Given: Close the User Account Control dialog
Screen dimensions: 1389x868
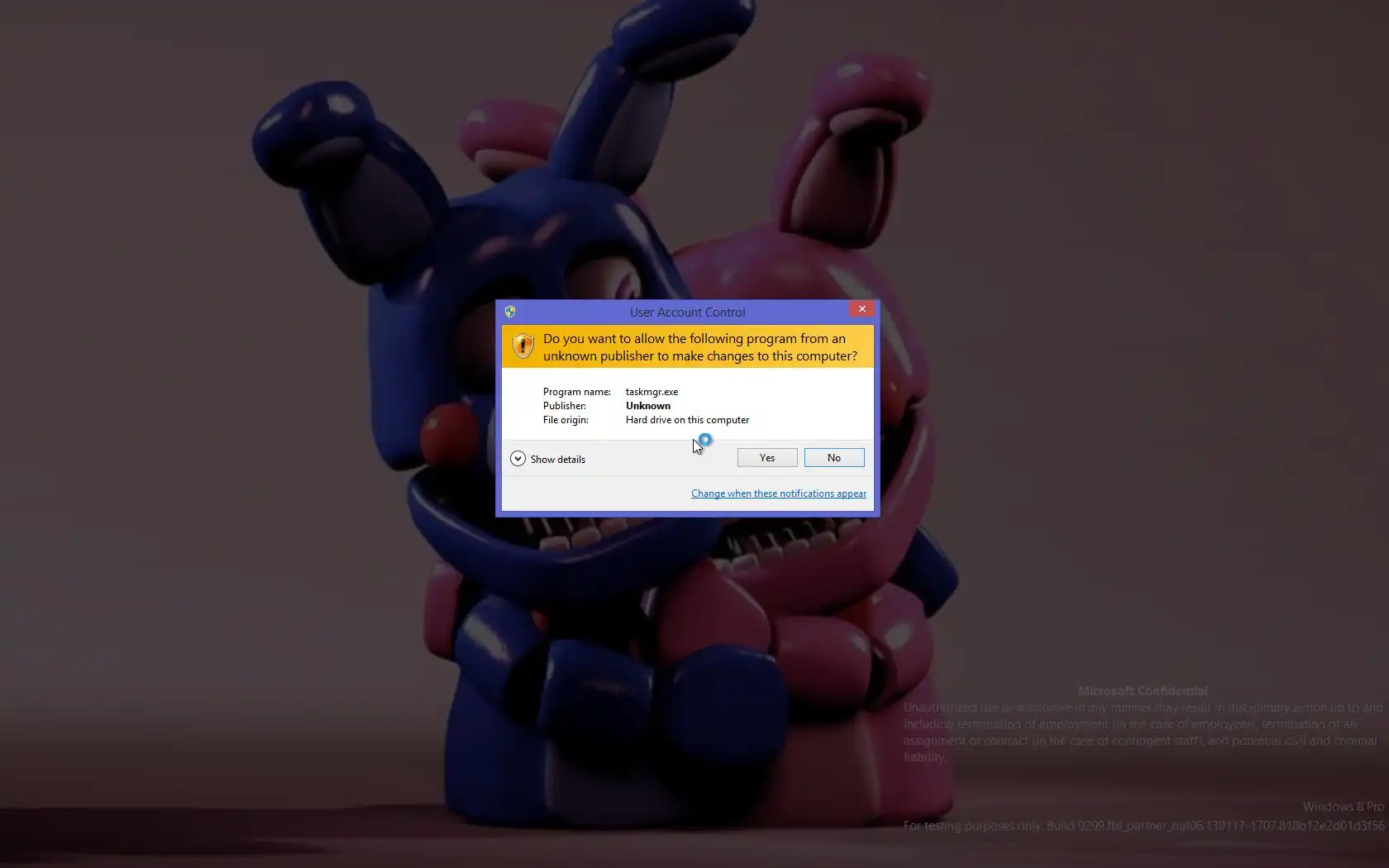Looking at the screenshot, I should [862, 309].
